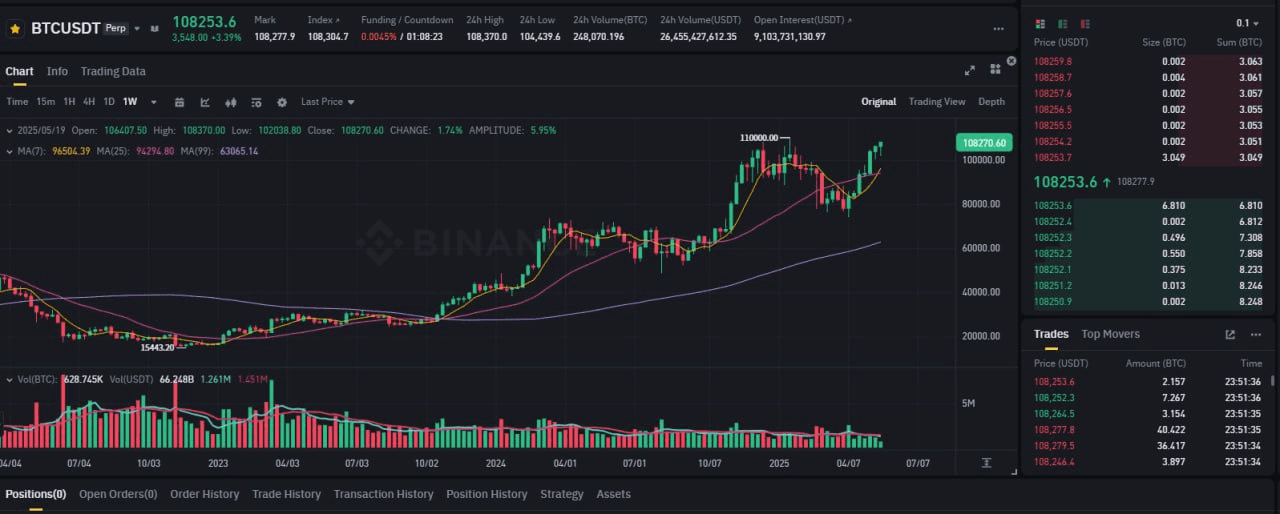Screen dimensions: 1280x514
Task: Open the Open Orders(0) tab
Action: tap(118, 494)
